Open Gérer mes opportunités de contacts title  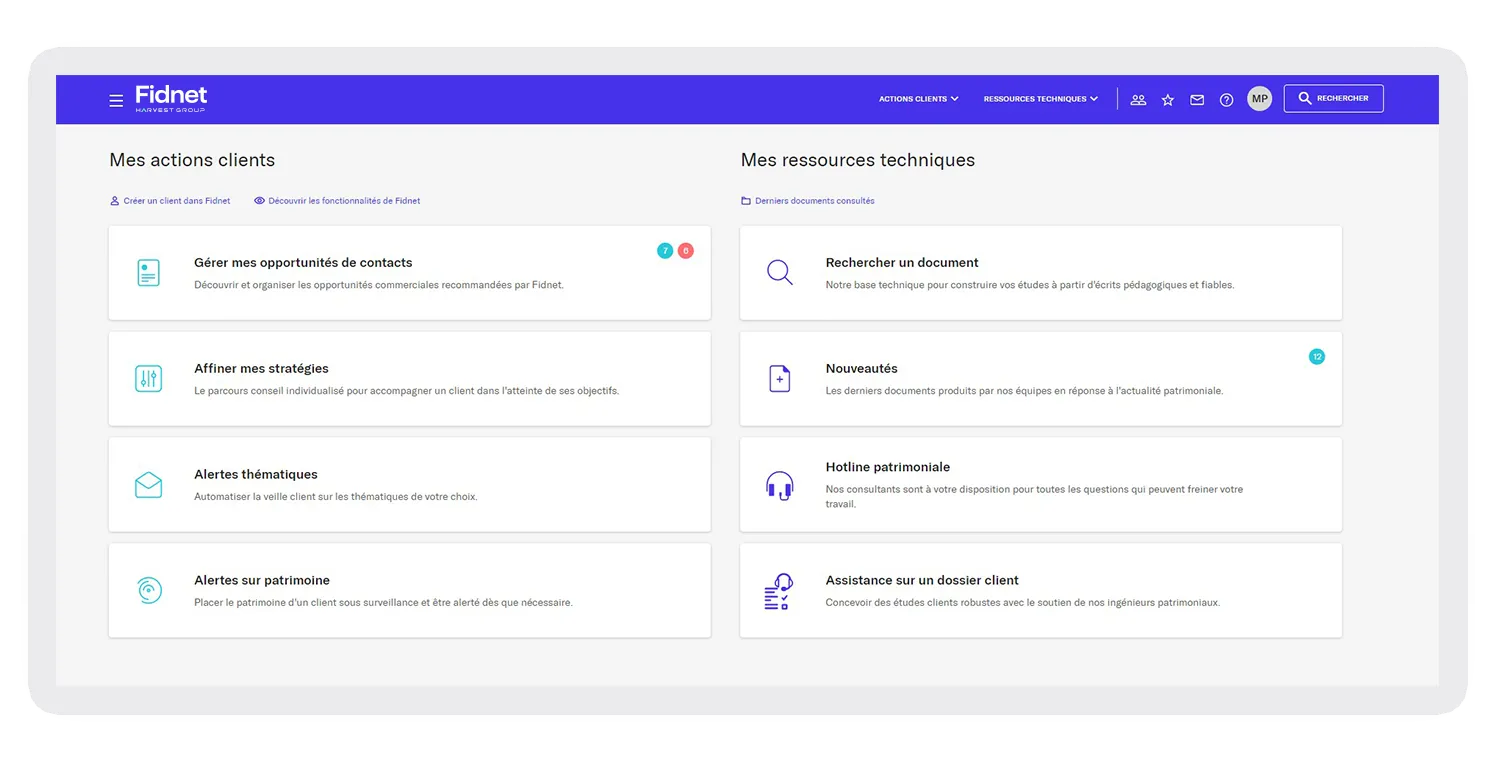click(x=303, y=263)
